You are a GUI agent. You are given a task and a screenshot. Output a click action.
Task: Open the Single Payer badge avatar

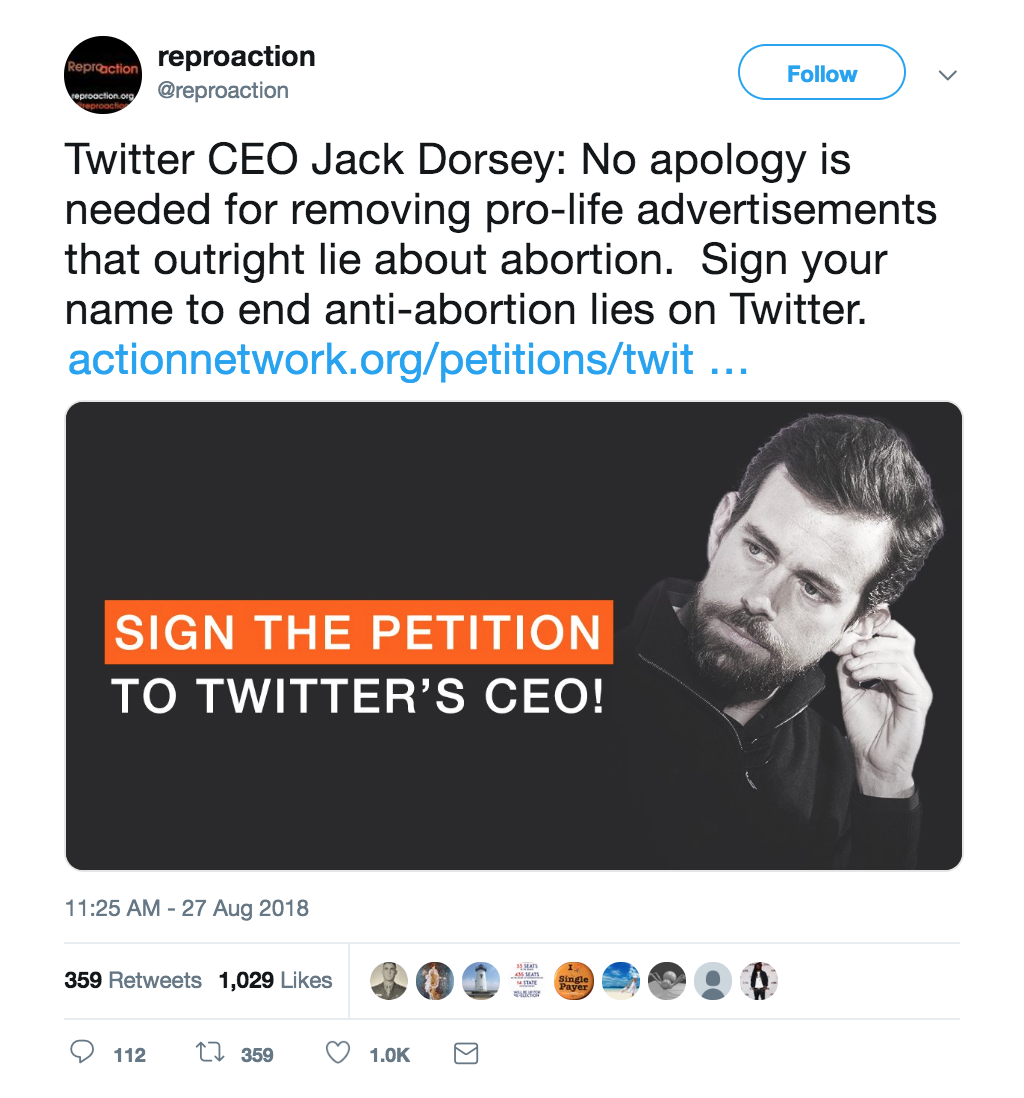point(573,981)
